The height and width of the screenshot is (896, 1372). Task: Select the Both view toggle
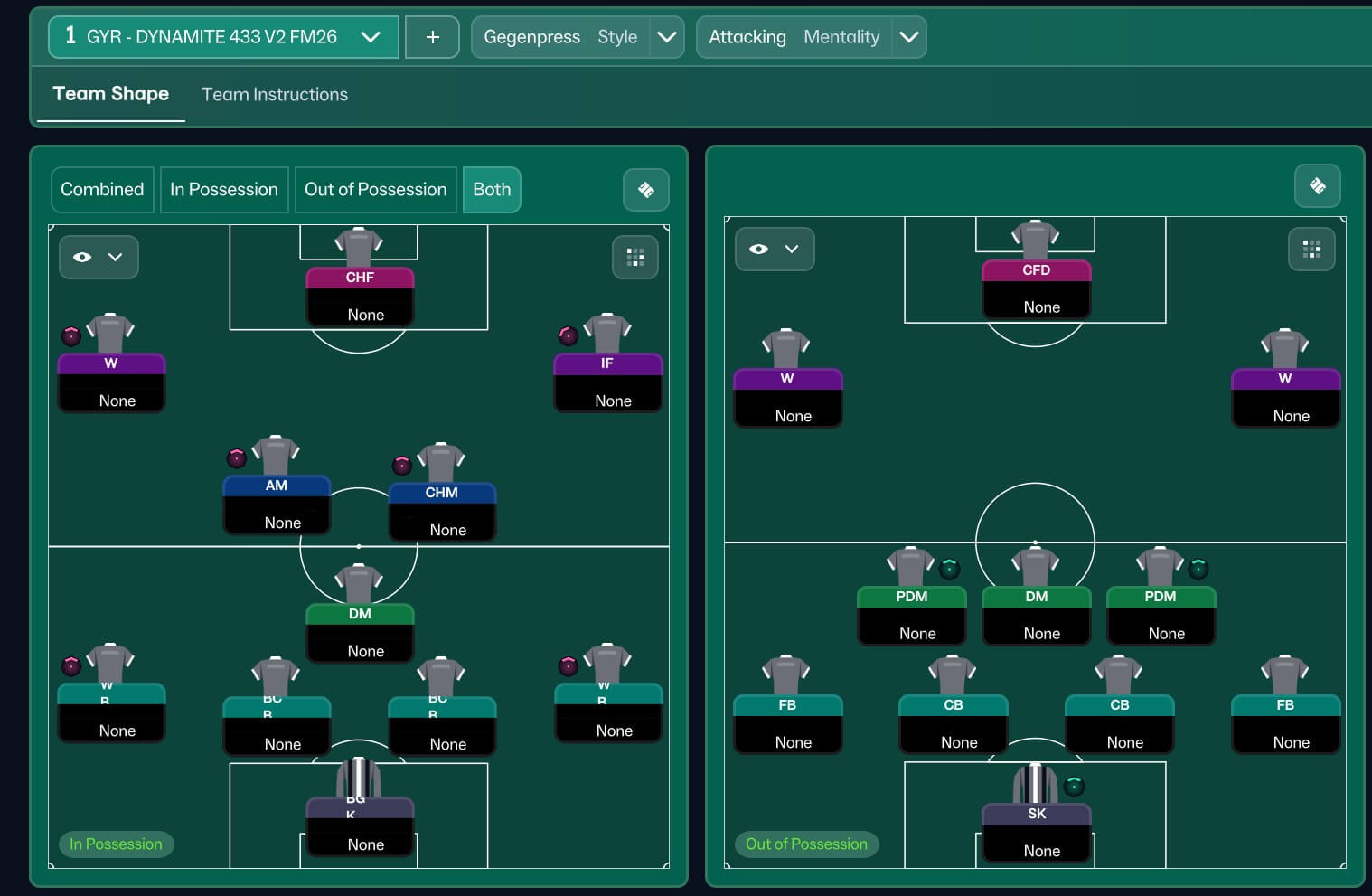click(492, 190)
